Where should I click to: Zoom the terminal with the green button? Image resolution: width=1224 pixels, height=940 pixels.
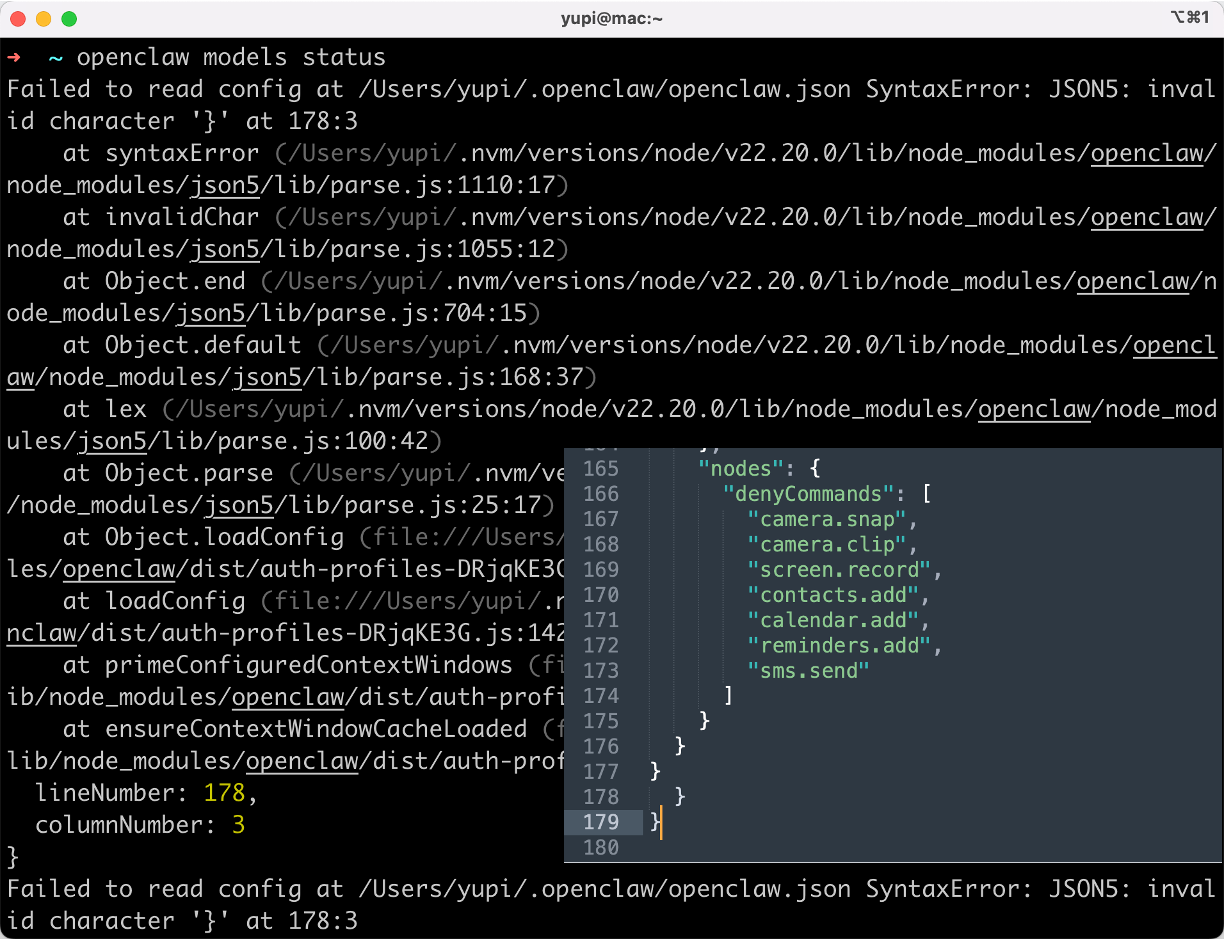tap(69, 19)
